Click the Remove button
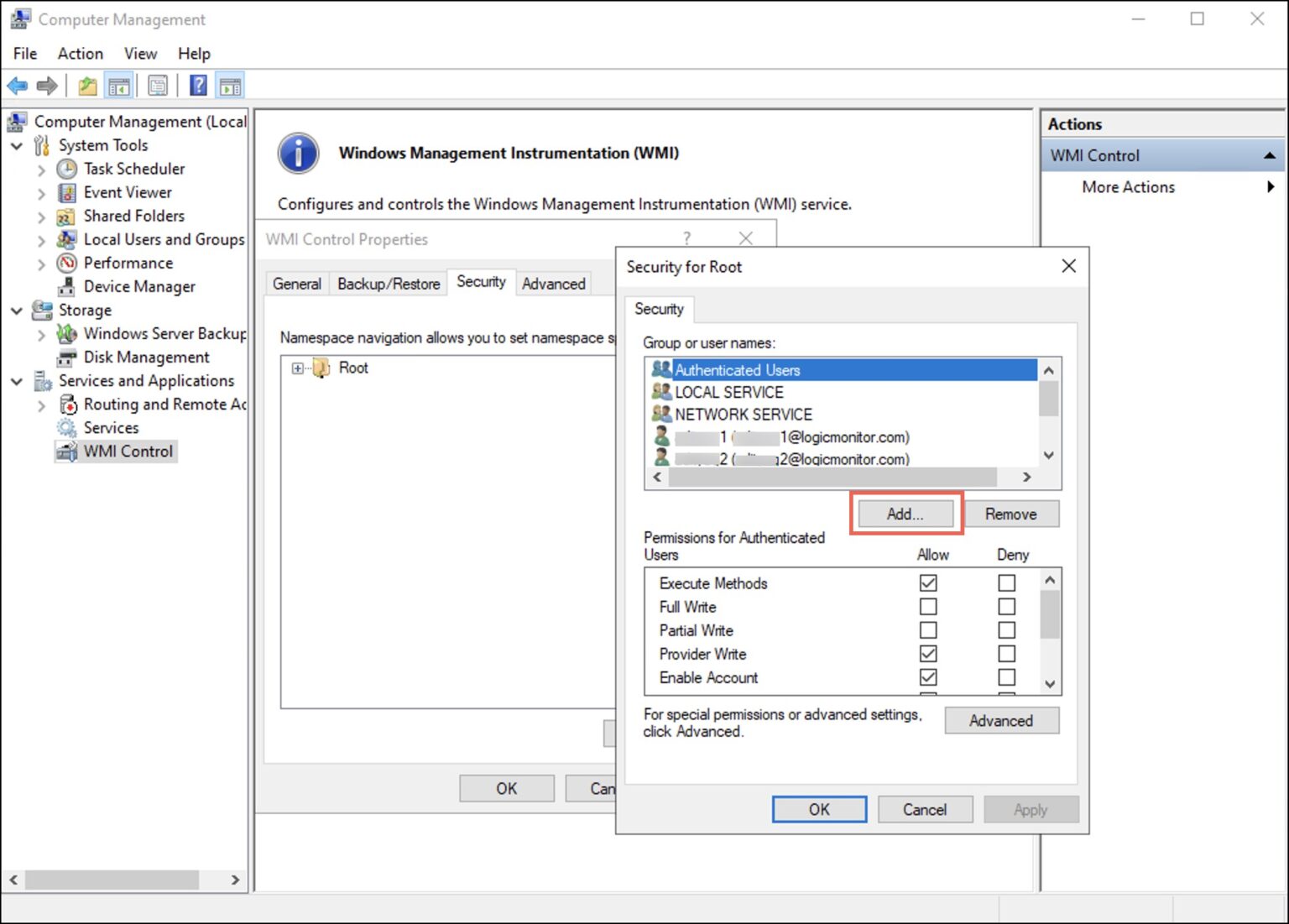This screenshot has height=924, width=1289. pos(1011,514)
